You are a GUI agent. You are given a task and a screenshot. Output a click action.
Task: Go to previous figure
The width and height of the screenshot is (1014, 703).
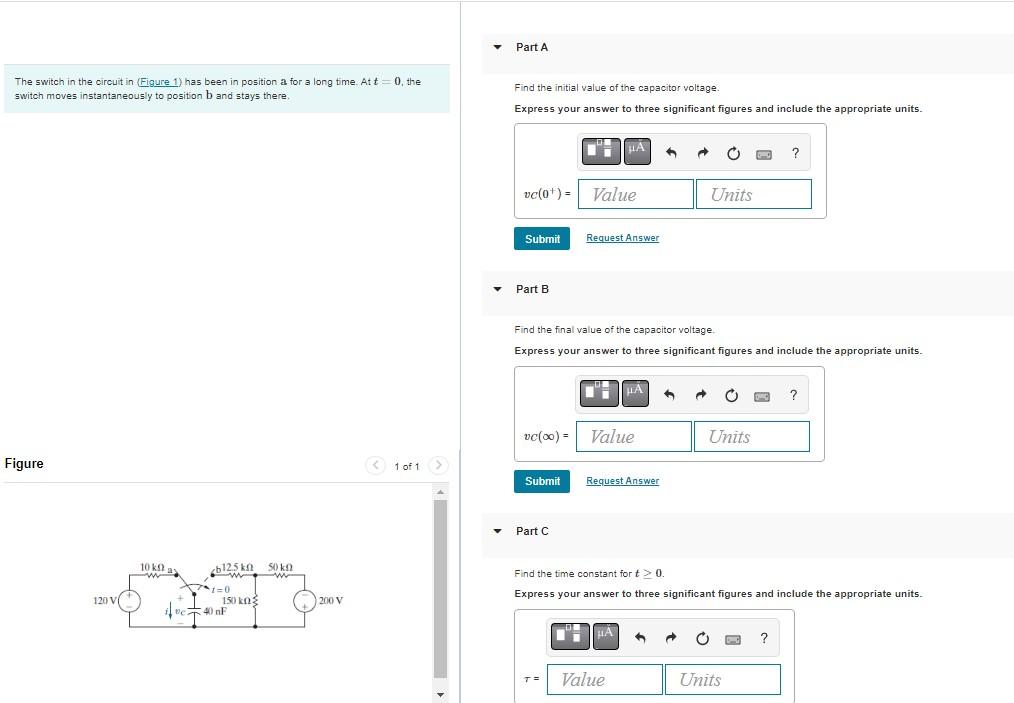pyautogui.click(x=375, y=465)
